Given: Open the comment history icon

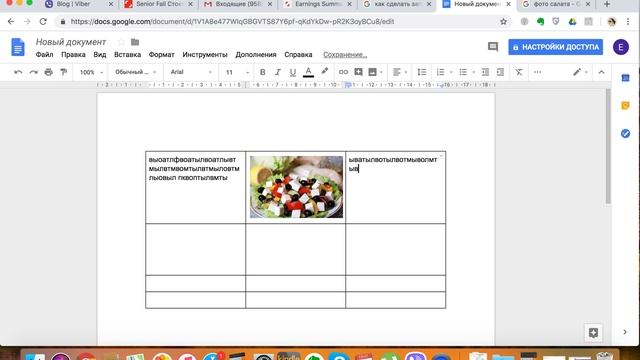Looking at the screenshot, I should (x=493, y=47).
